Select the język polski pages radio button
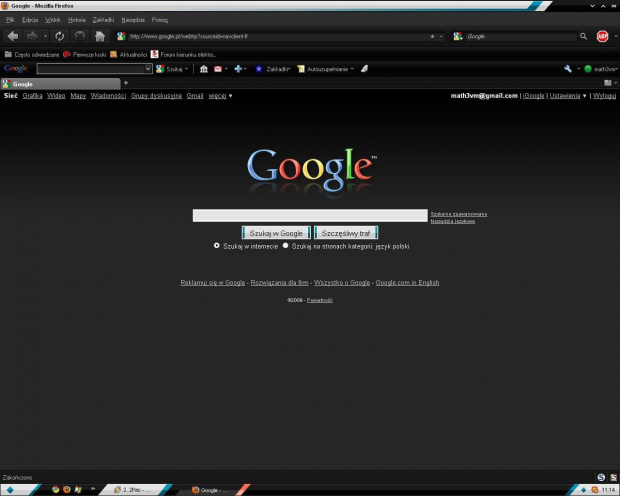The height and width of the screenshot is (496, 620). click(x=285, y=246)
